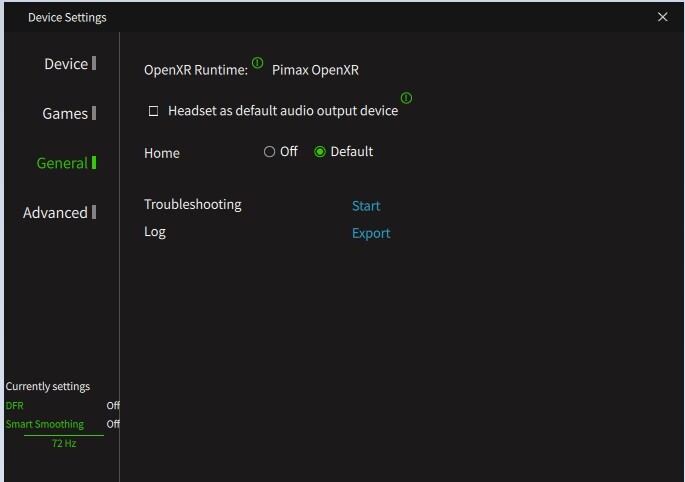Click the 72 Hz refresh rate indicator
685x482 pixels.
[64, 443]
